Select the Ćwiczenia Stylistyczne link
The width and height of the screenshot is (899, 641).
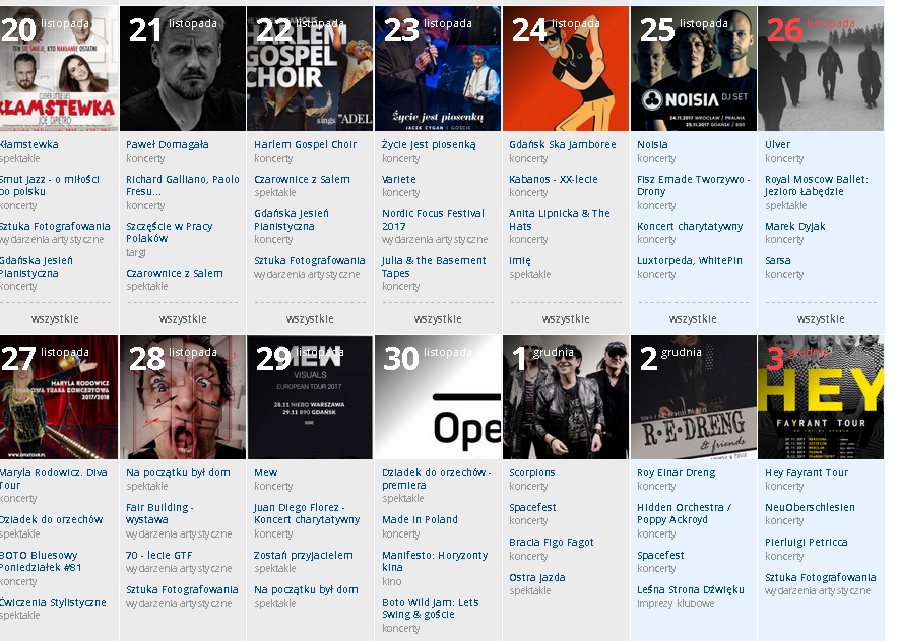[x=53, y=603]
